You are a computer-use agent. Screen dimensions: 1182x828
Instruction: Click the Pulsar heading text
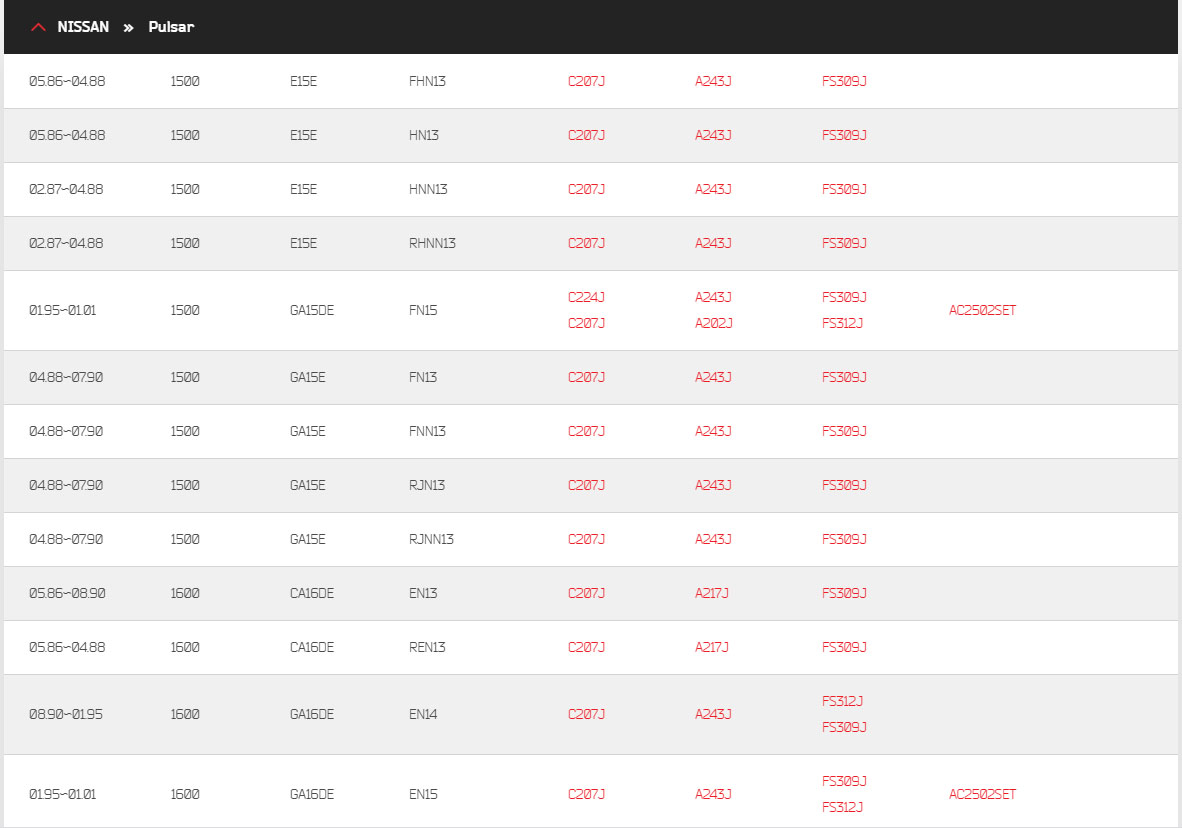[x=171, y=26]
